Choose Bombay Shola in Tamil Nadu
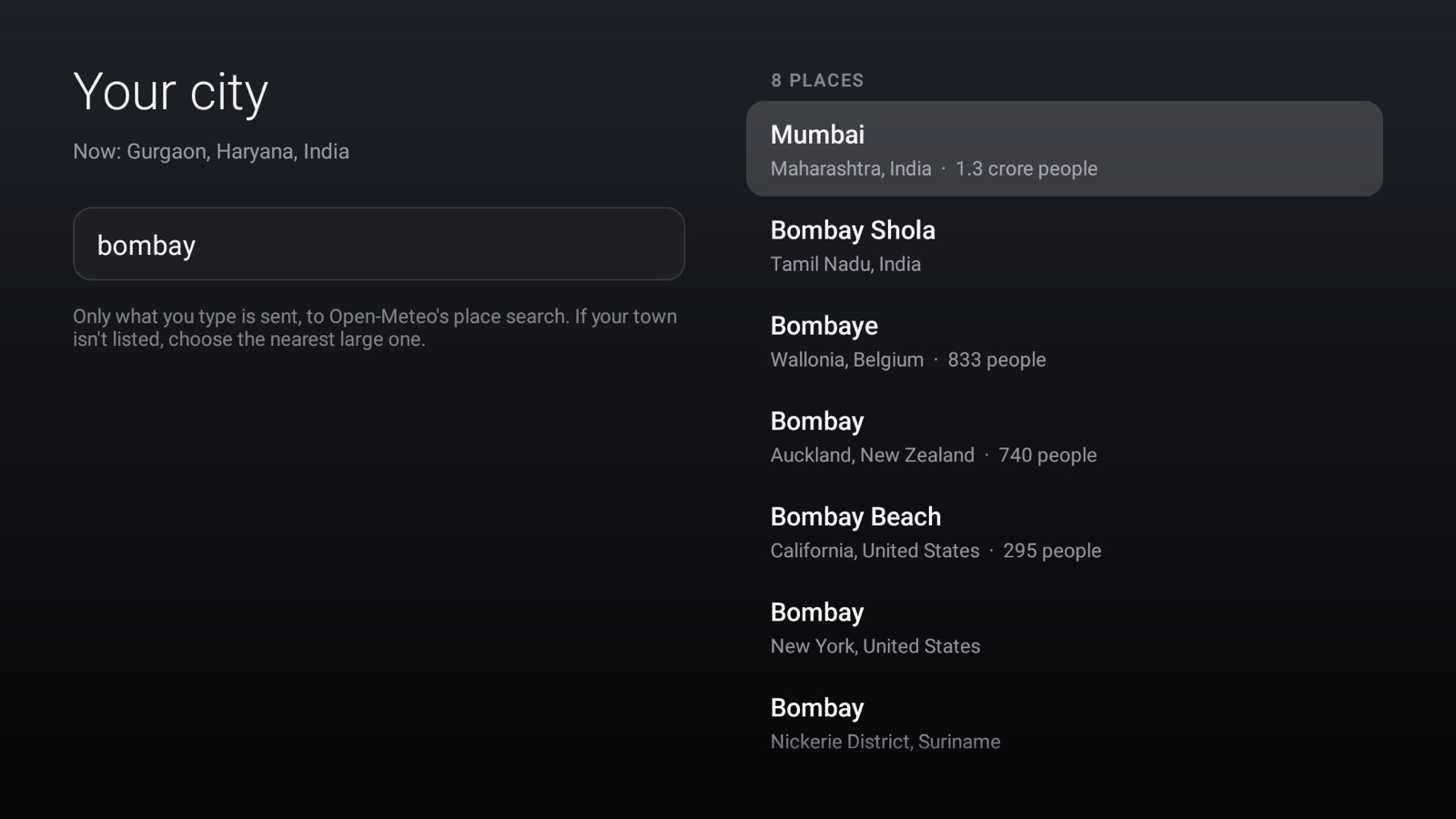The width and height of the screenshot is (1456, 819). pyautogui.click(x=1064, y=244)
